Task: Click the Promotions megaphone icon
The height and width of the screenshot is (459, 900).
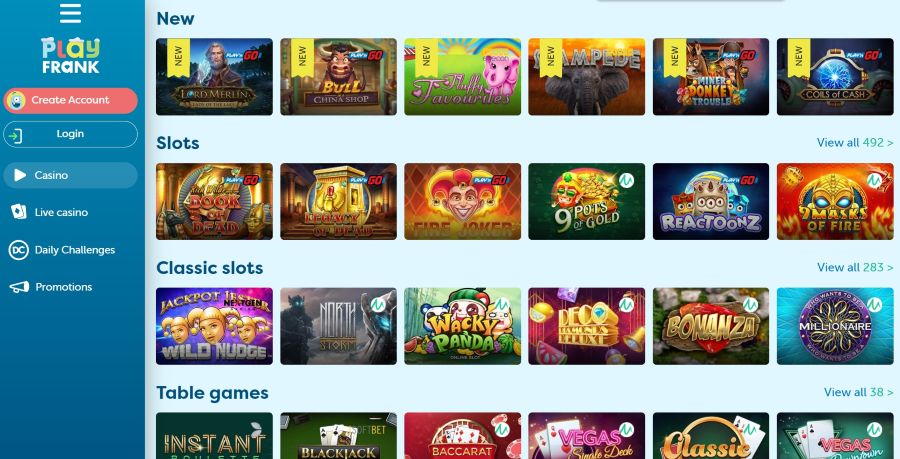Action: 19,287
